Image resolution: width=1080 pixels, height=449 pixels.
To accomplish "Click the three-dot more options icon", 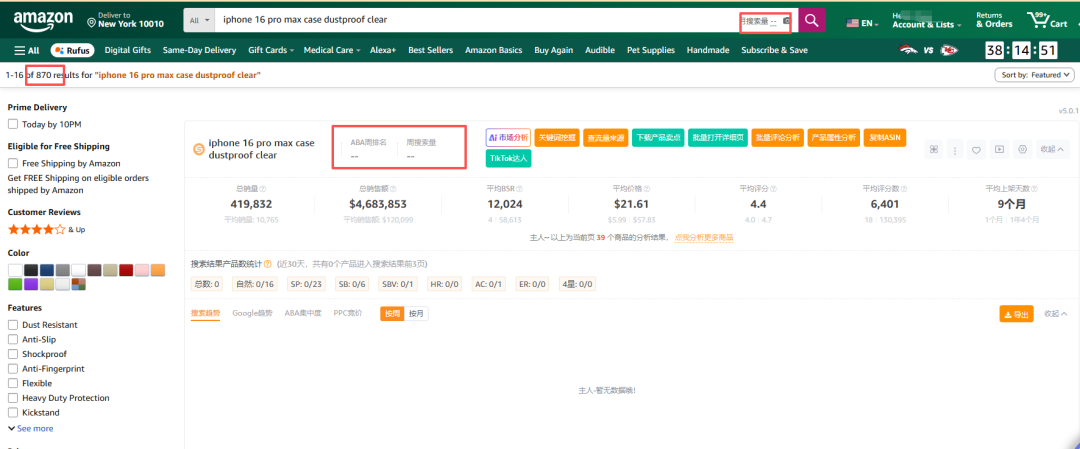I will point(954,150).
